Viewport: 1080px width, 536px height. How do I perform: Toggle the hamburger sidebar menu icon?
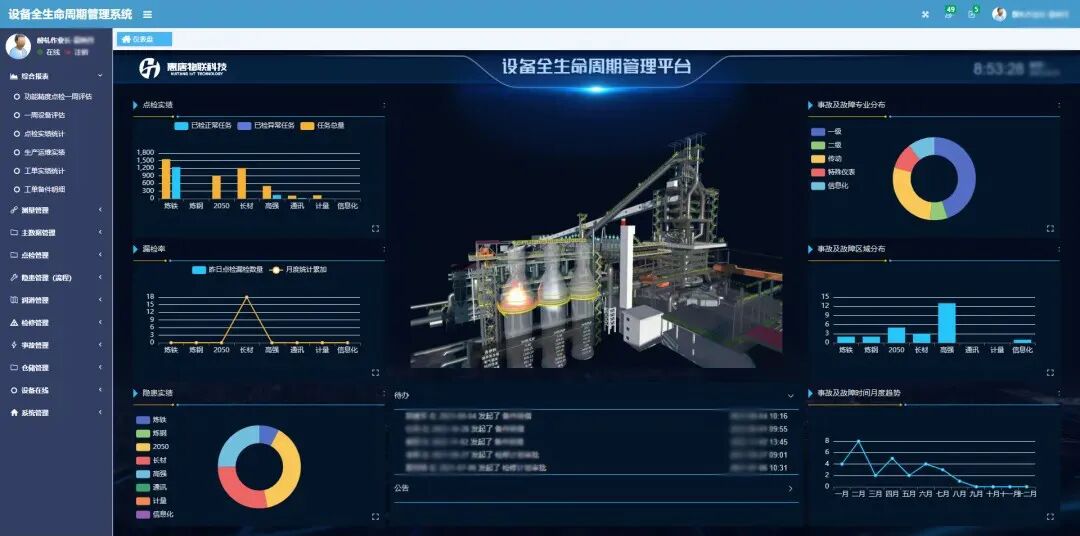click(x=147, y=14)
